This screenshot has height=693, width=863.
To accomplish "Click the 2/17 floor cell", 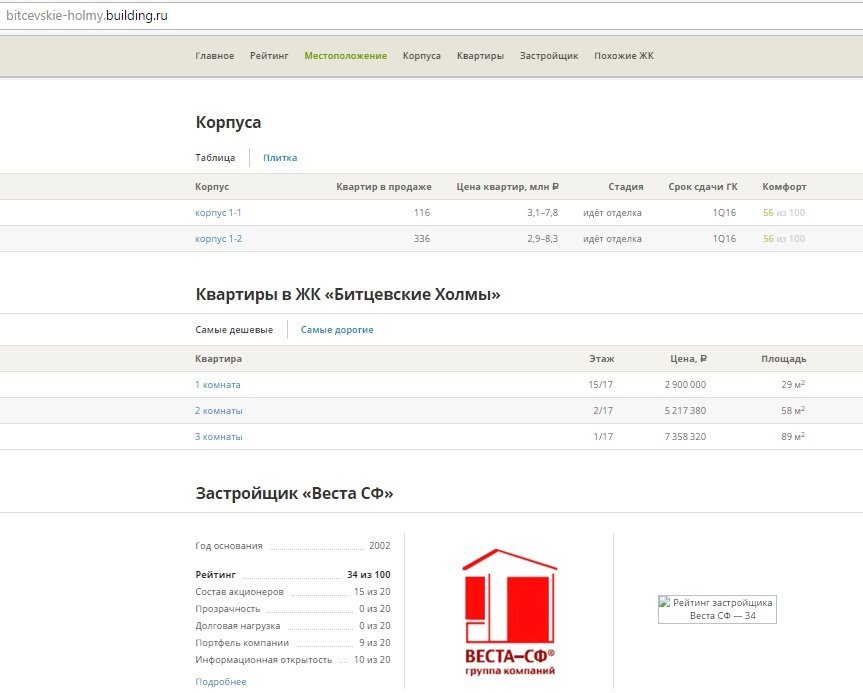I will click(x=603, y=410).
